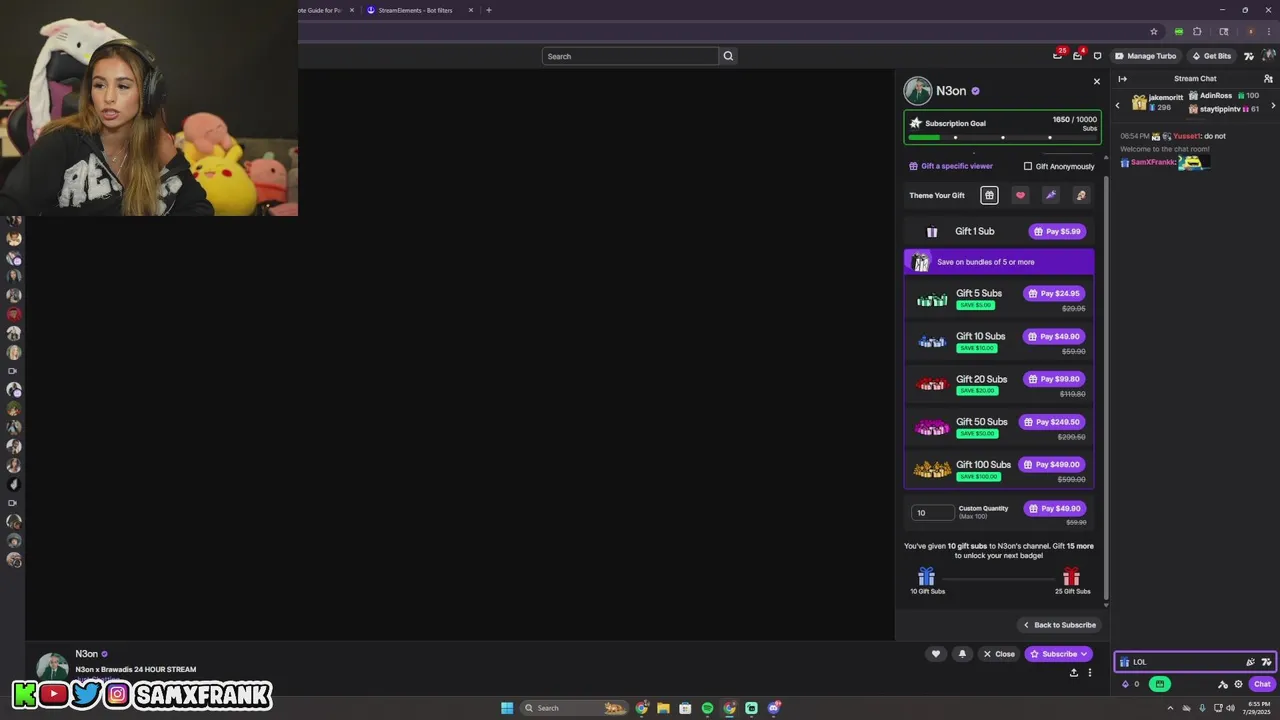
Task: Open chat settings gear icon
Action: click(x=1238, y=684)
